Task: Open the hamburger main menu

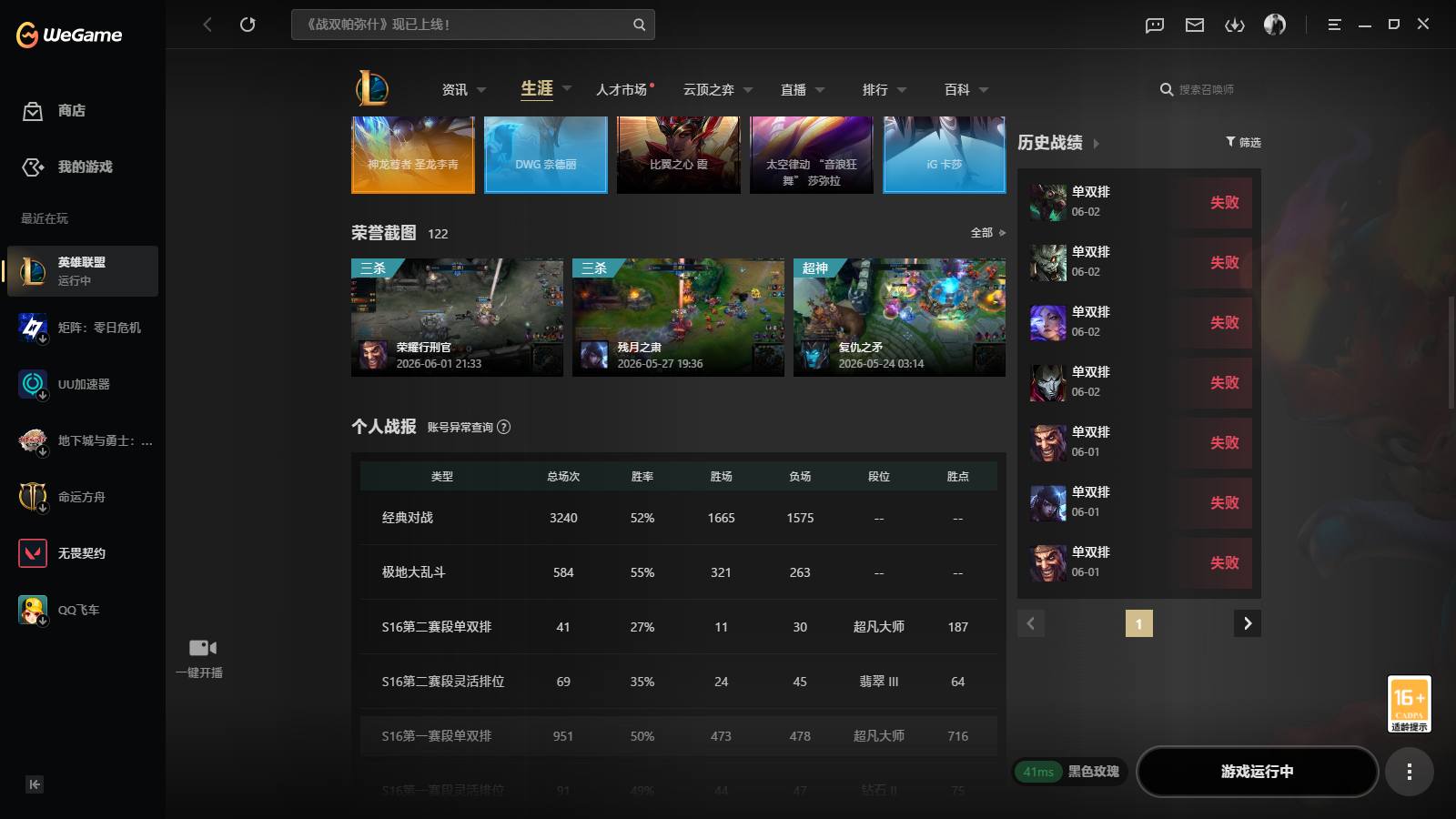Action: click(x=1334, y=25)
